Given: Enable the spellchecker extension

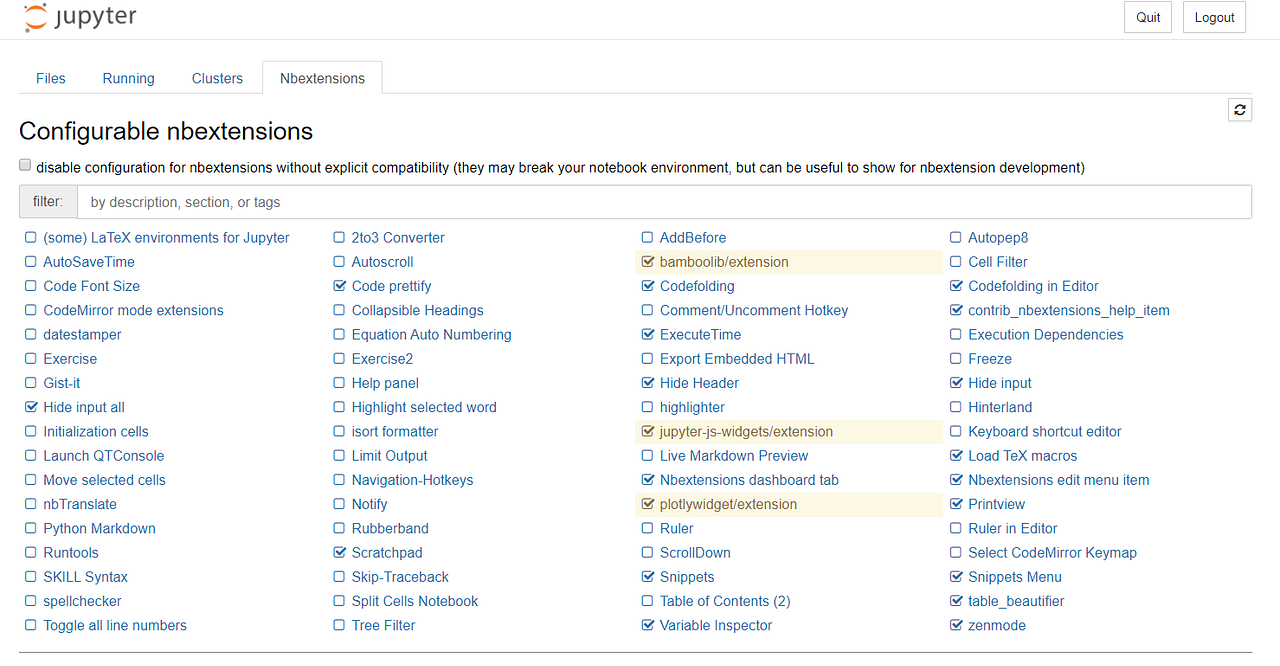Looking at the screenshot, I should pyautogui.click(x=30, y=601).
